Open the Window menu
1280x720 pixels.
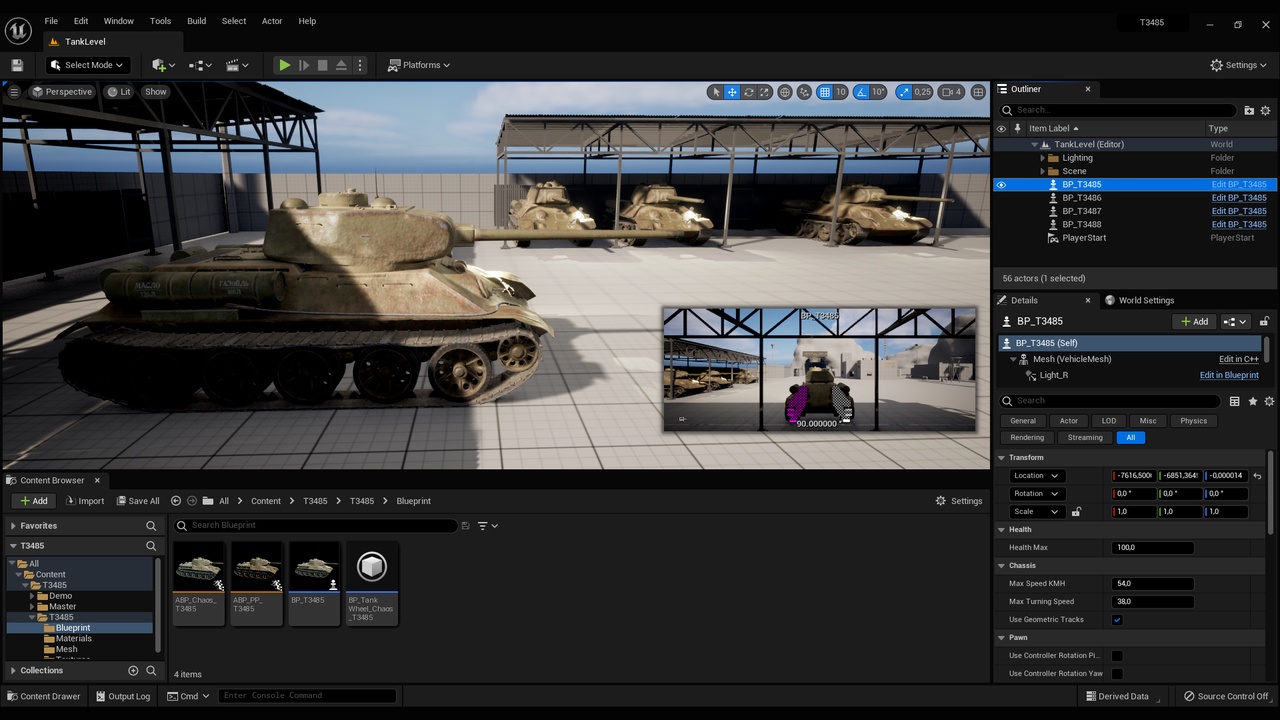118,21
